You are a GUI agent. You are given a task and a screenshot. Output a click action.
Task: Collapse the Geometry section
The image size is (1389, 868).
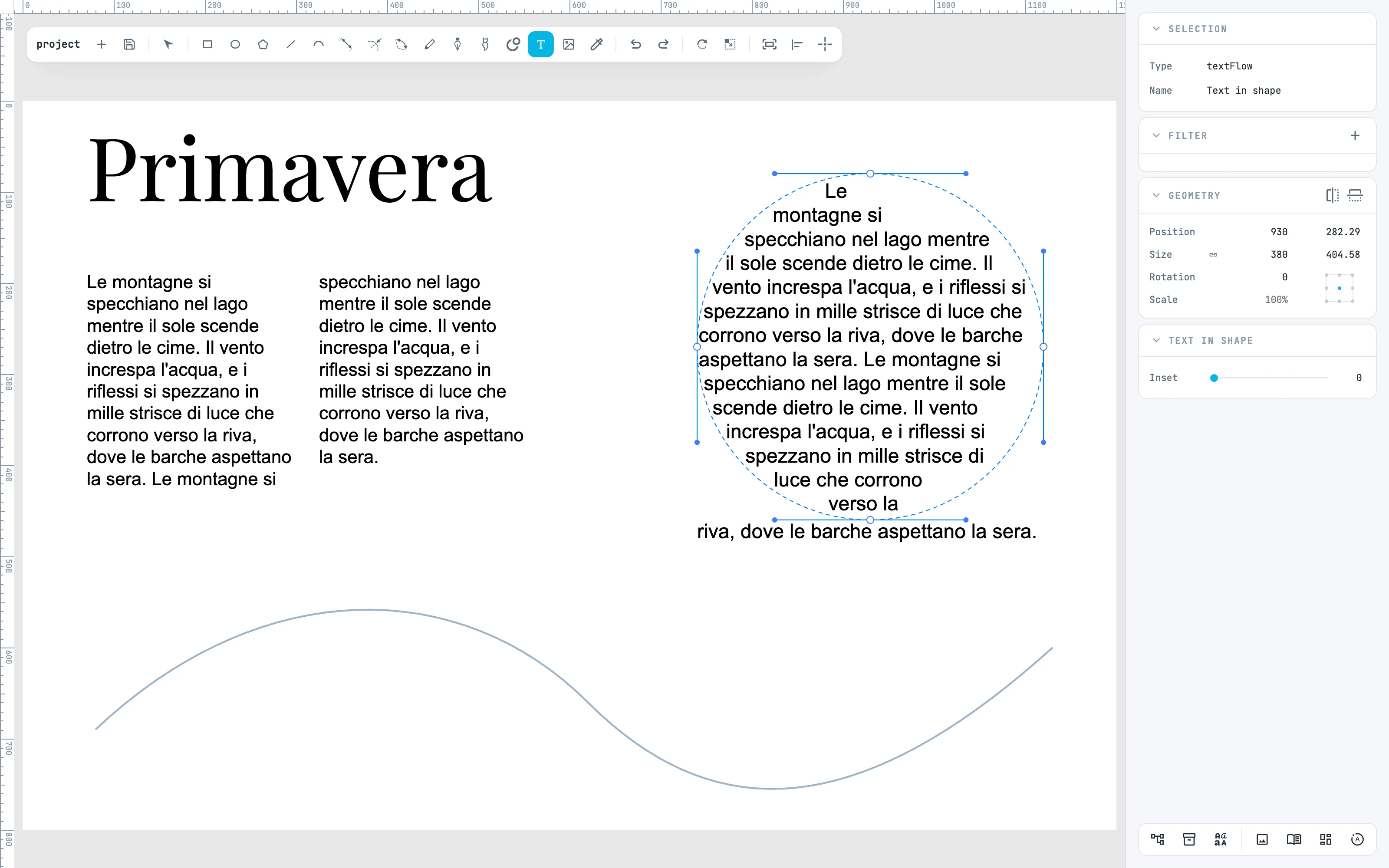(x=1156, y=195)
